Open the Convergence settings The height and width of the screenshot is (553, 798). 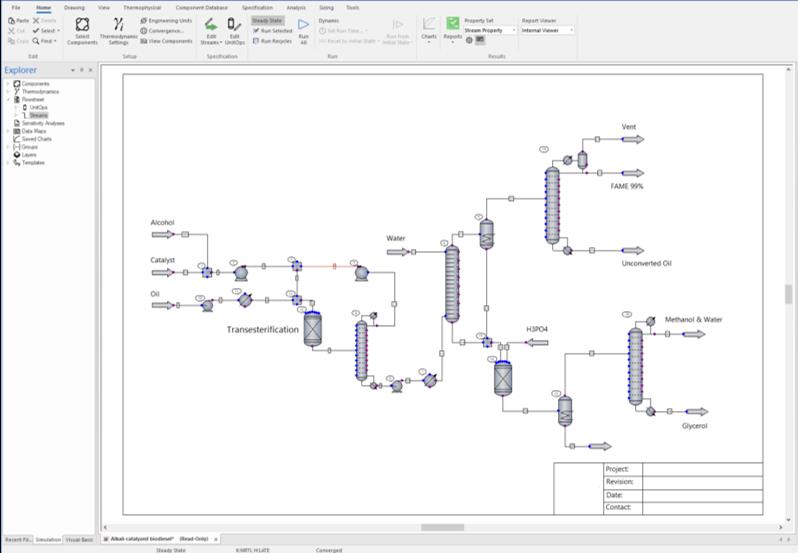162,31
